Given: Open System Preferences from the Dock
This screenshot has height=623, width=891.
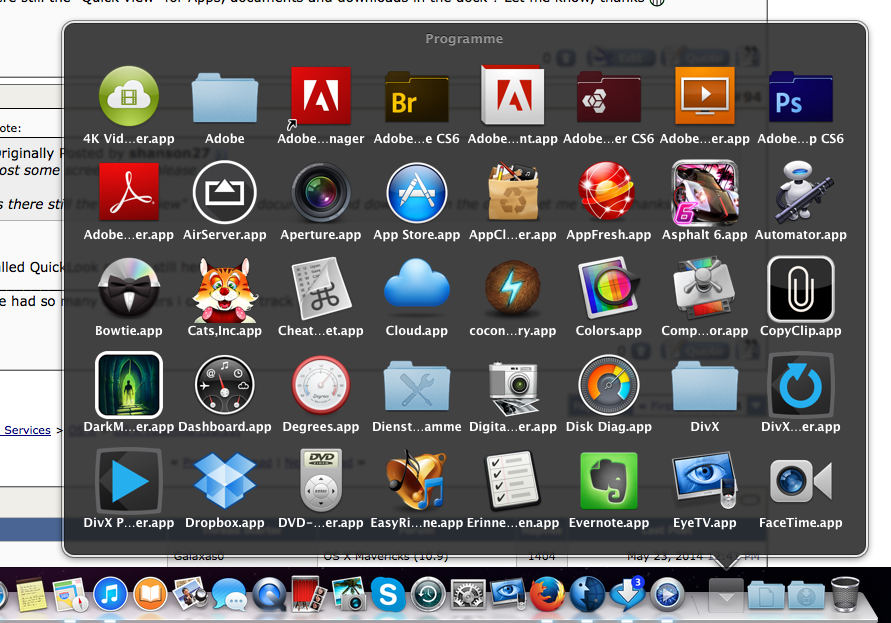Looking at the screenshot, I should 468,595.
